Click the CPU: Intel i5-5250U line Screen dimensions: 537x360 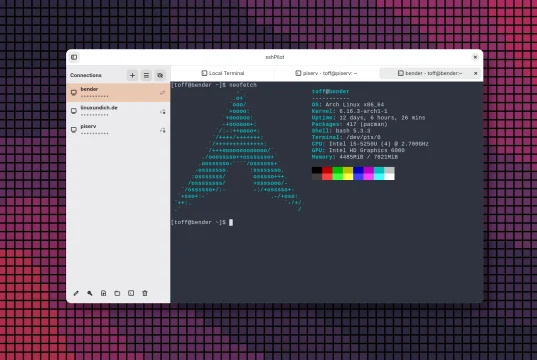tap(370, 144)
